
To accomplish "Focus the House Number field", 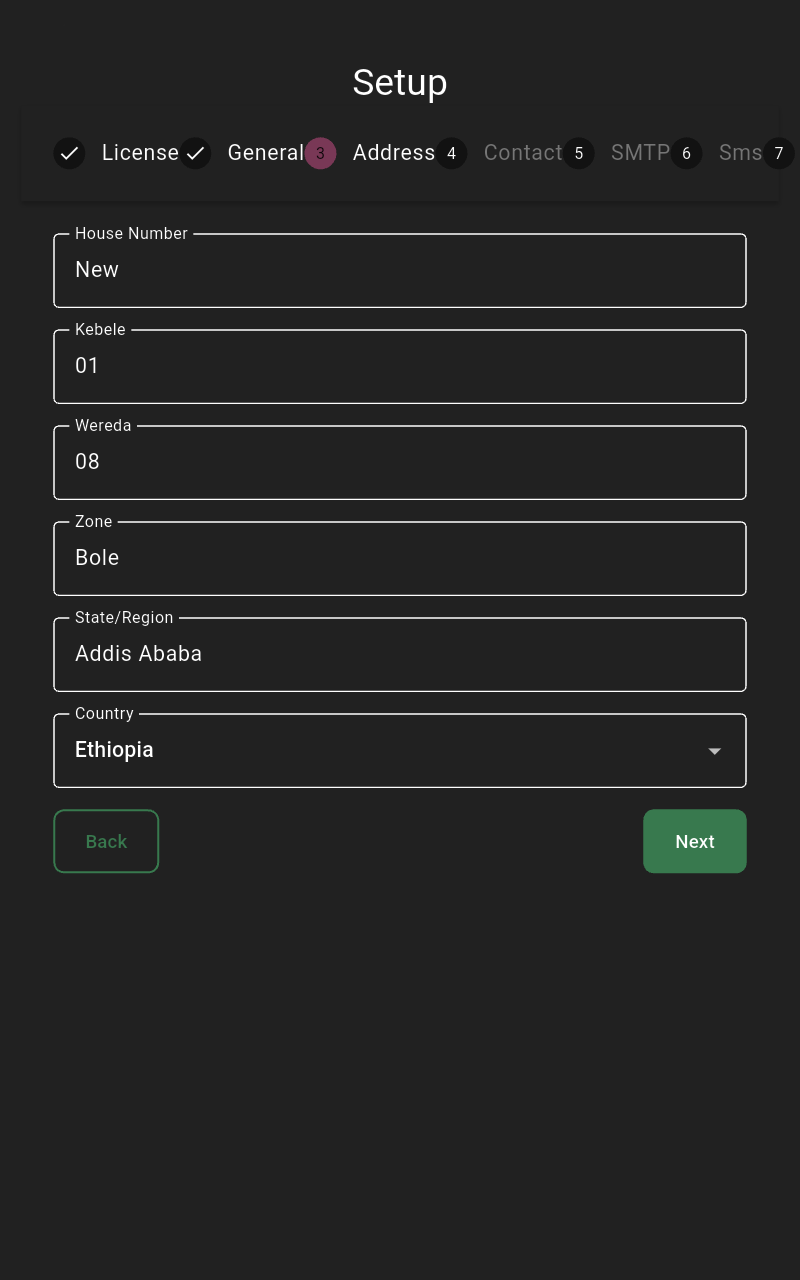I will click(400, 270).
